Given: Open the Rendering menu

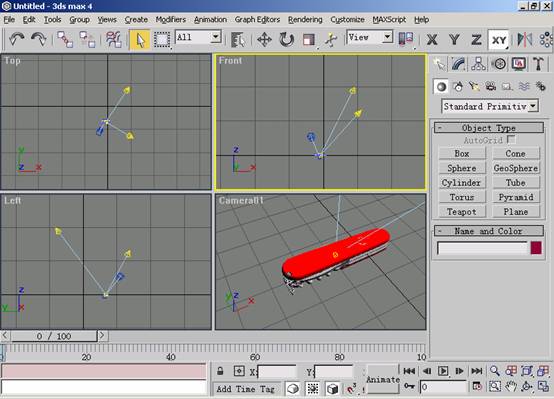Looking at the screenshot, I should [x=305, y=19].
